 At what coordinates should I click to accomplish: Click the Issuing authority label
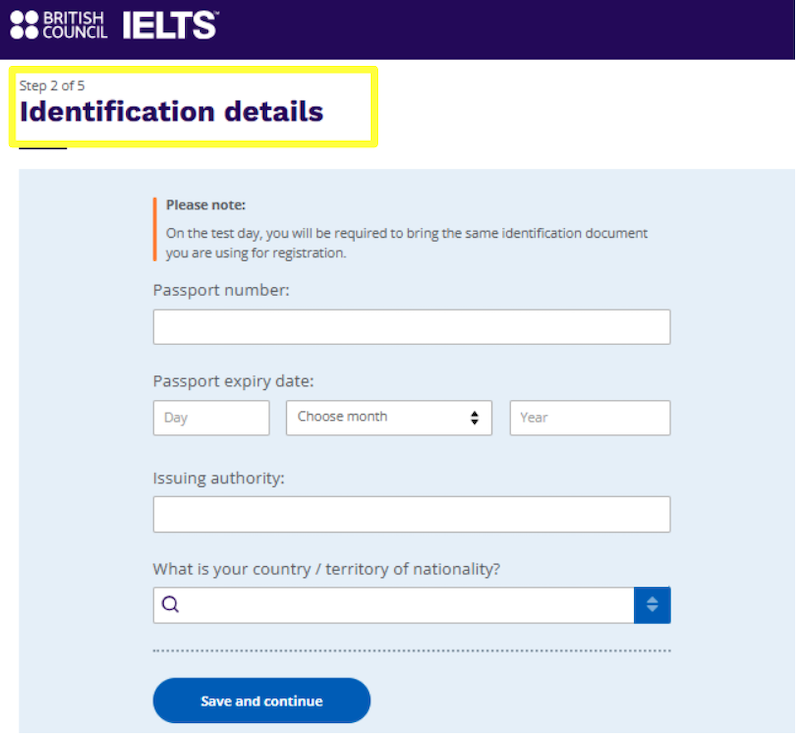click(x=218, y=478)
